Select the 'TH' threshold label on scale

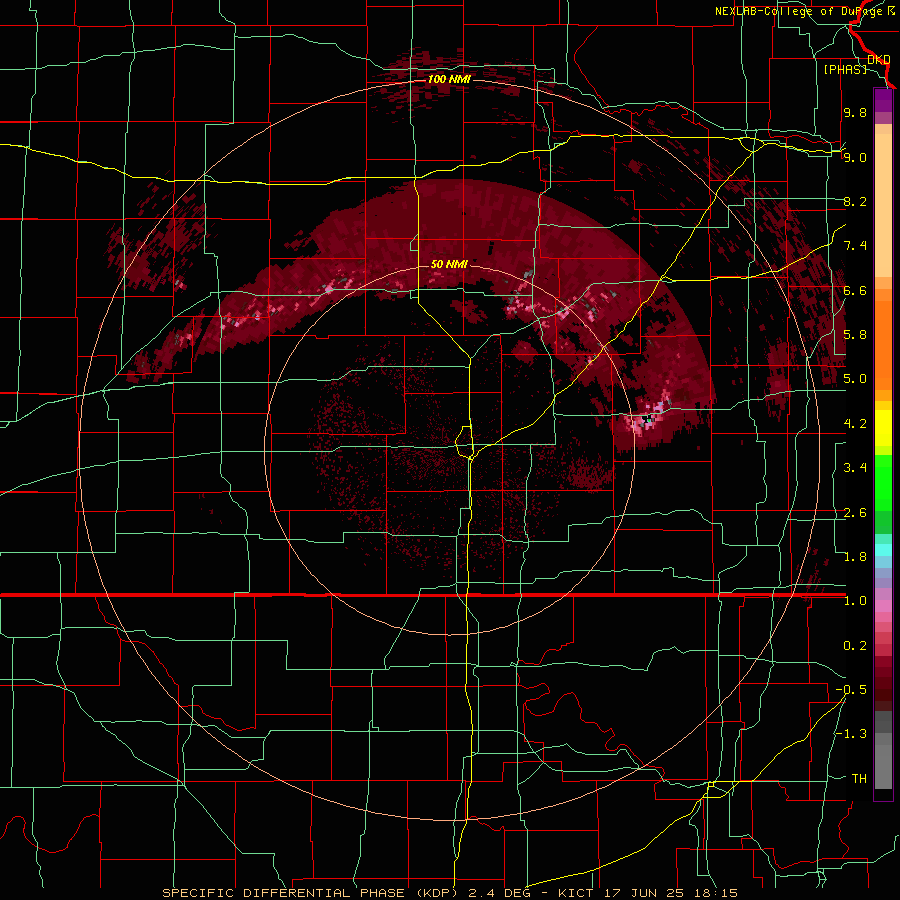859,779
